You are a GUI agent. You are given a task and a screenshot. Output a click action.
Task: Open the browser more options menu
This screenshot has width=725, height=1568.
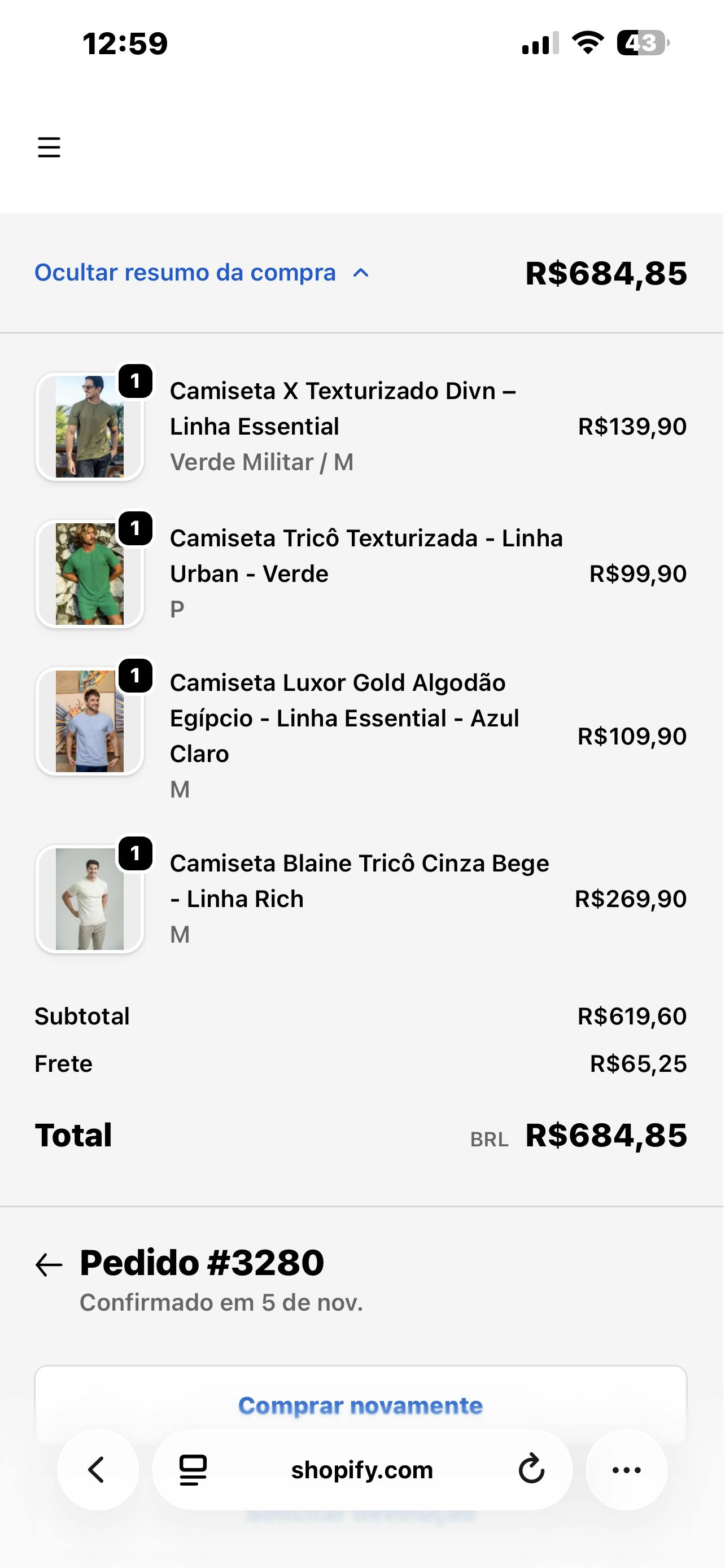click(626, 1469)
